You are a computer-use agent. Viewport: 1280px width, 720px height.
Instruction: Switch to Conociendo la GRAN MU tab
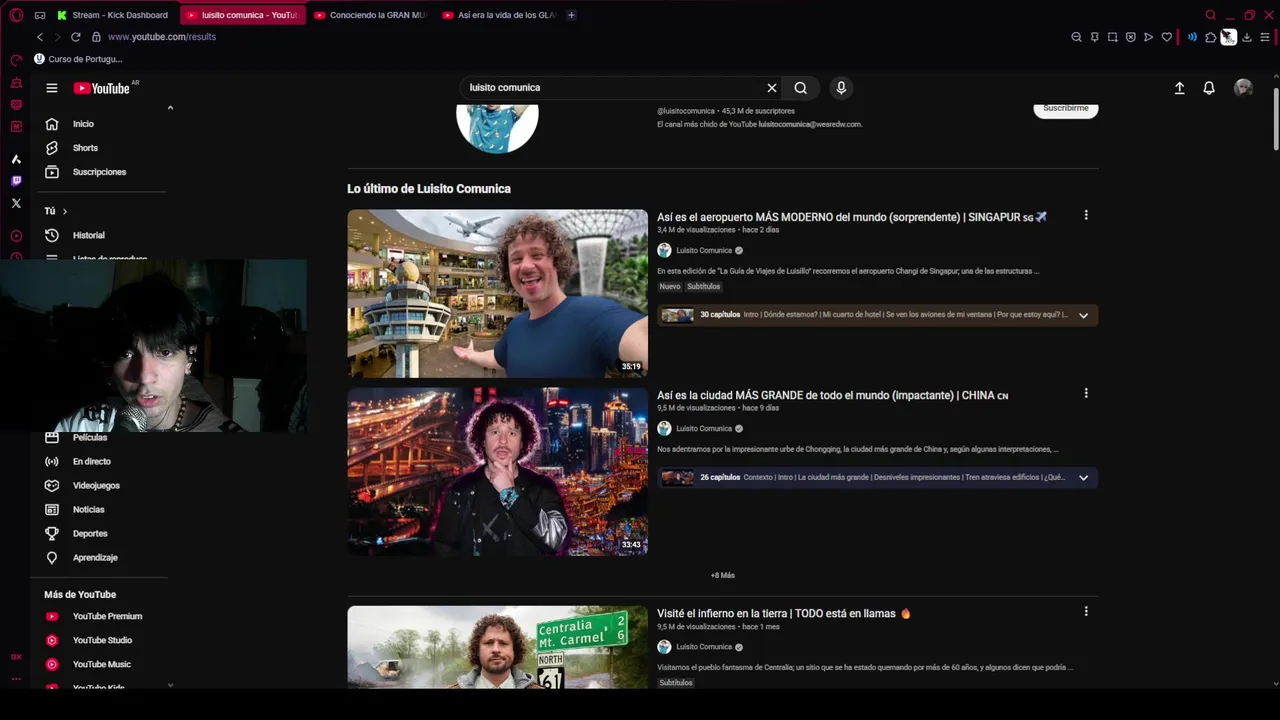369,15
